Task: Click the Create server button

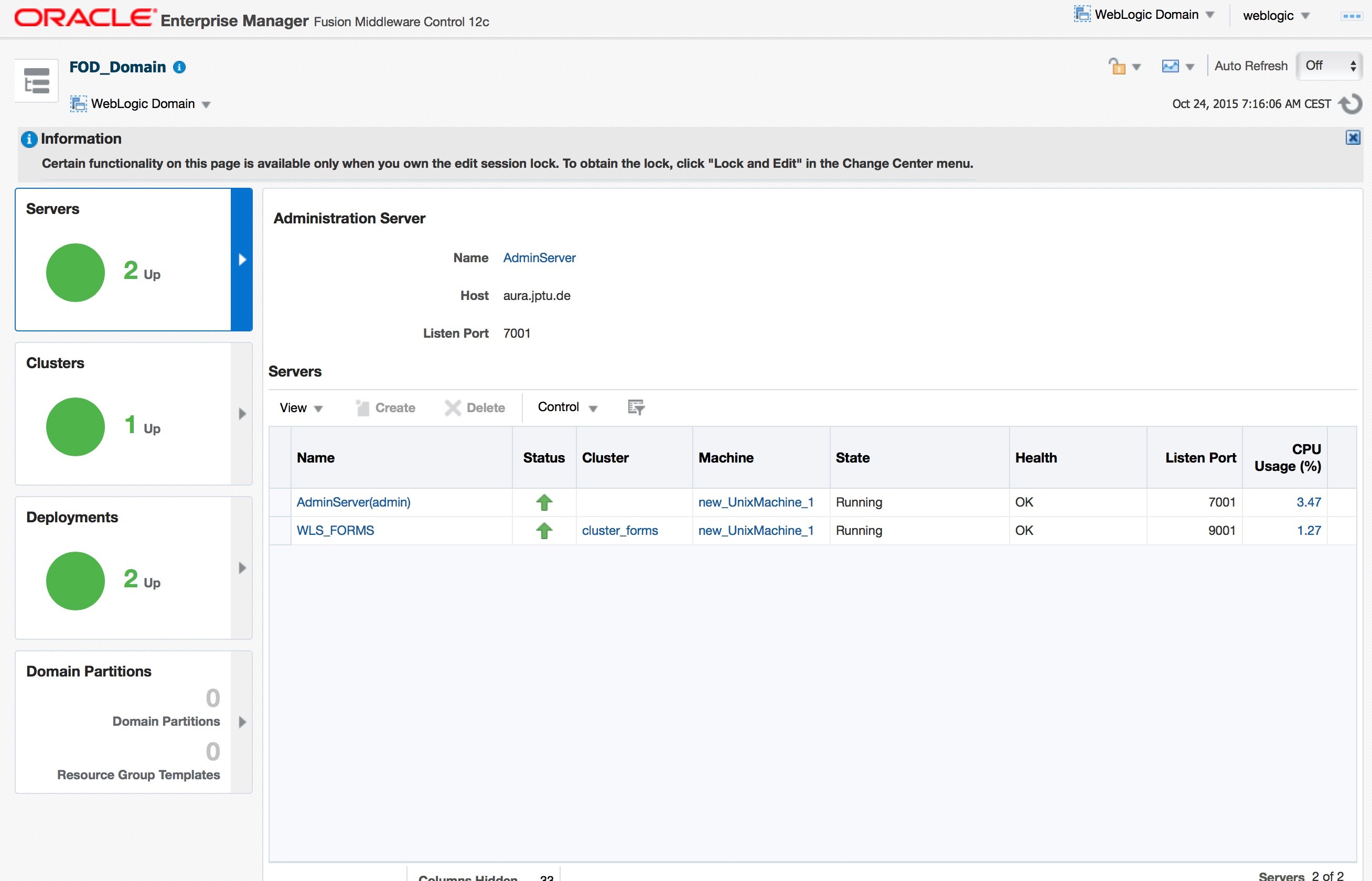Action: click(386, 408)
